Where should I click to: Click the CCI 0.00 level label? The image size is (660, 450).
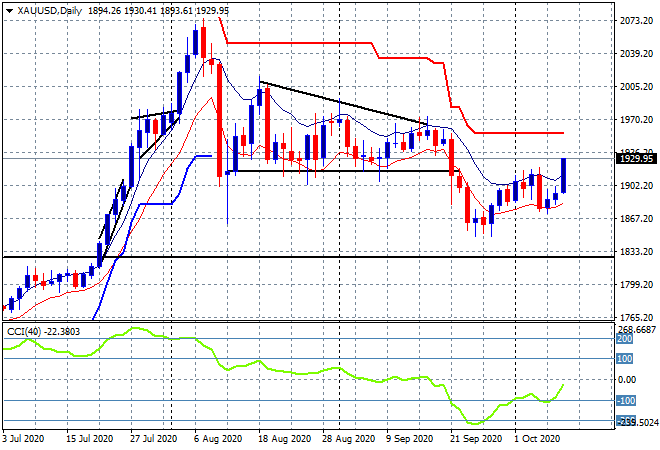627,380
